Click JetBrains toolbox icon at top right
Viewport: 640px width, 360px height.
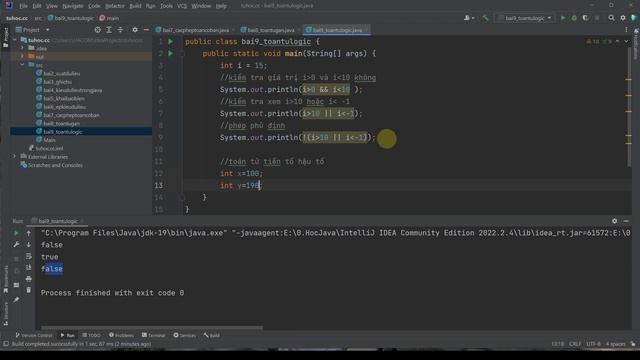pyautogui.click(x=634, y=18)
